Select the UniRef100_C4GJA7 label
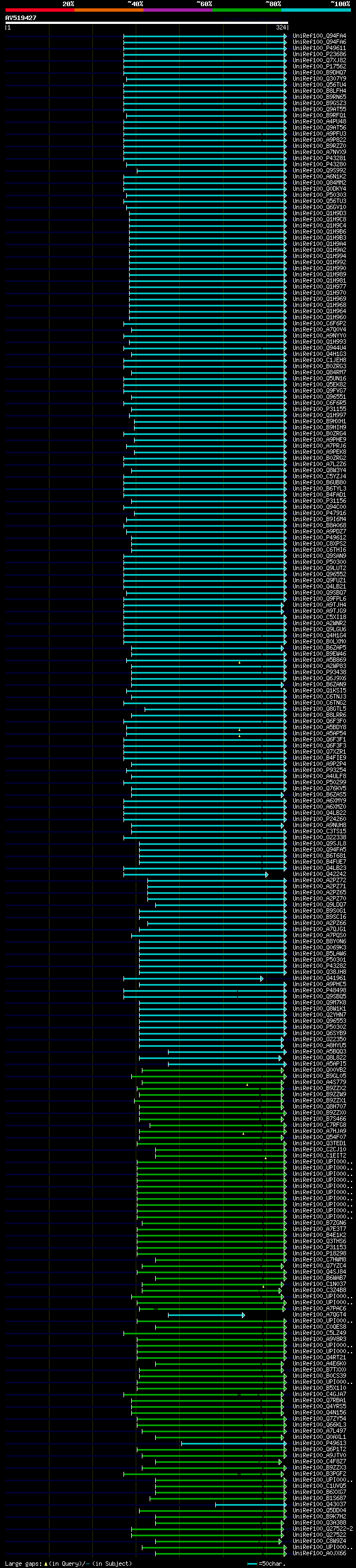Viewport: 356px width, 1568px height. 319,1394
